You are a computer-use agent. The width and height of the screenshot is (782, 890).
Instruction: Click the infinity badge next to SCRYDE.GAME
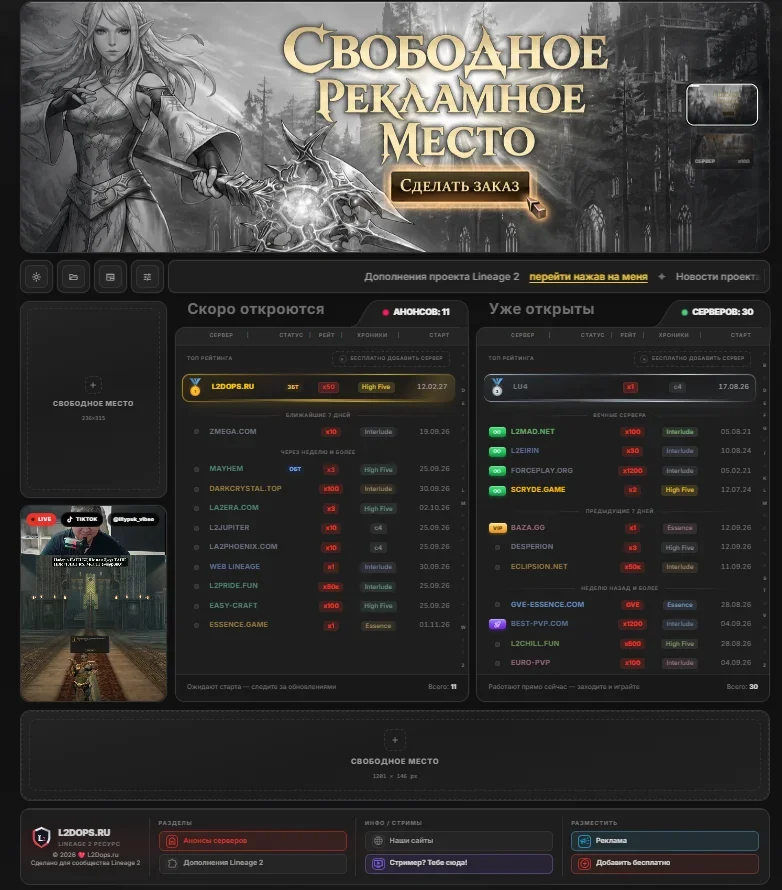(x=497, y=490)
